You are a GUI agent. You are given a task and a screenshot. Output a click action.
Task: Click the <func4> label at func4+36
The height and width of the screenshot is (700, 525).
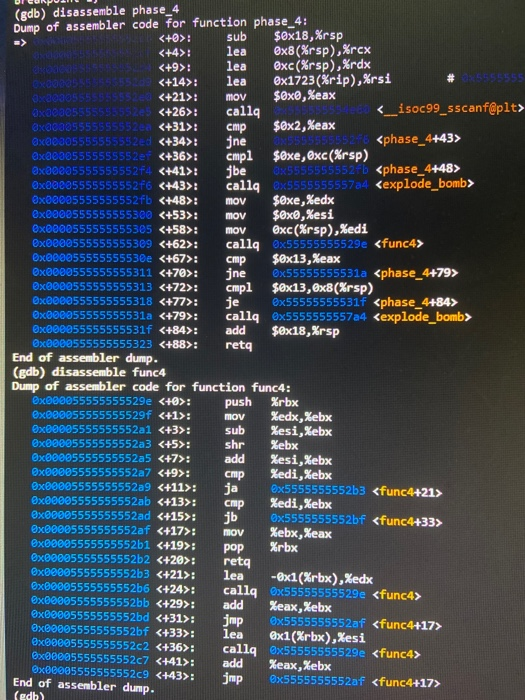(396, 654)
